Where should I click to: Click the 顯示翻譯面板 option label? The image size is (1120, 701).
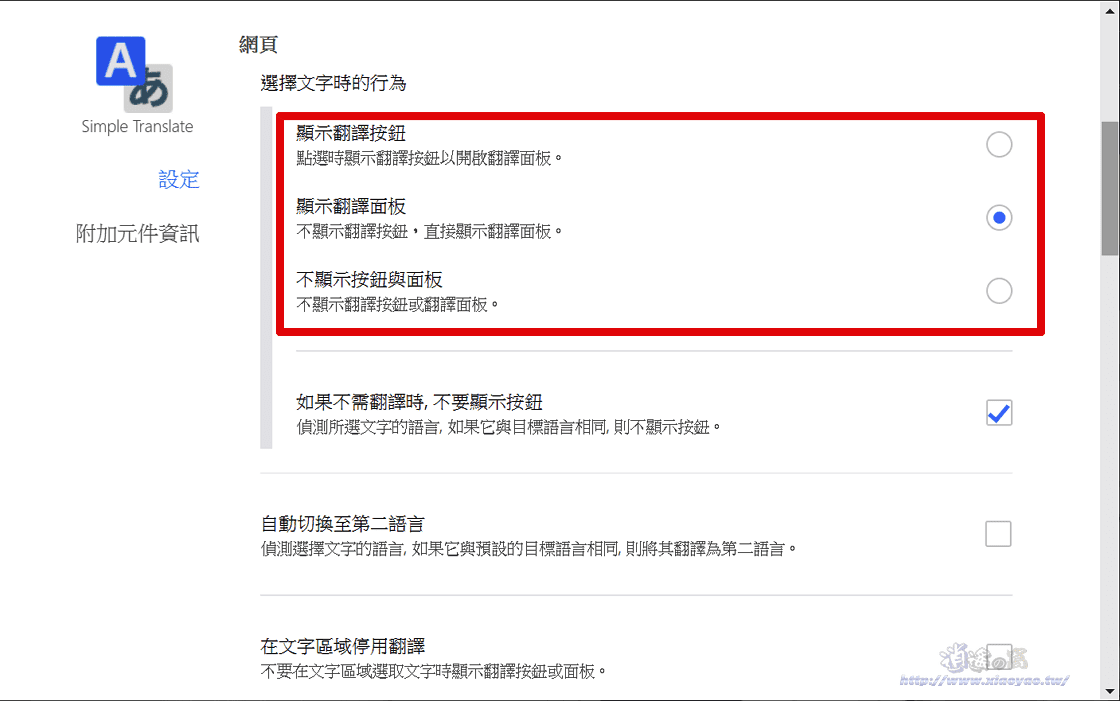(351, 207)
